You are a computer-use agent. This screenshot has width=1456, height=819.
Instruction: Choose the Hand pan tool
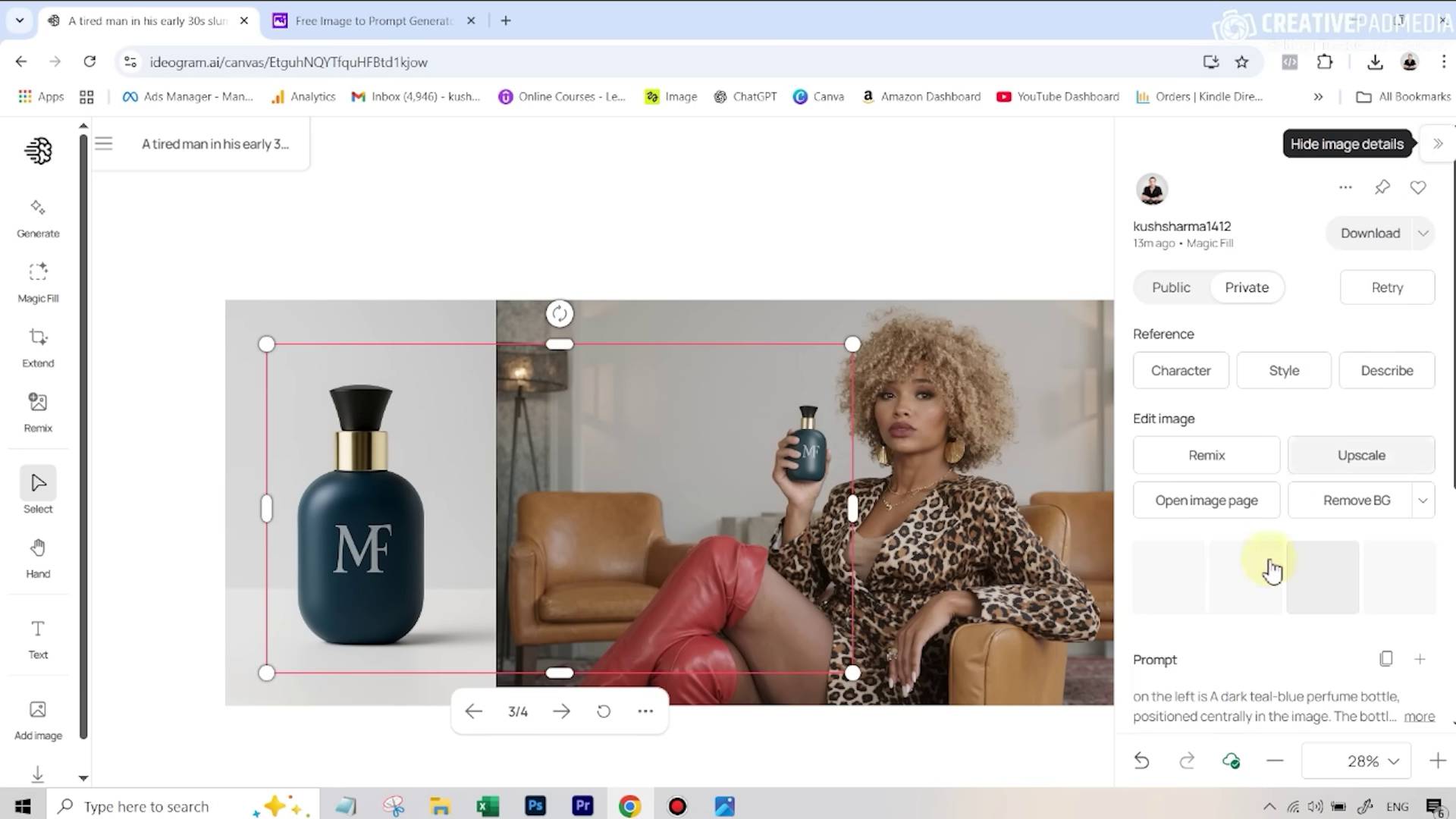pos(38,557)
